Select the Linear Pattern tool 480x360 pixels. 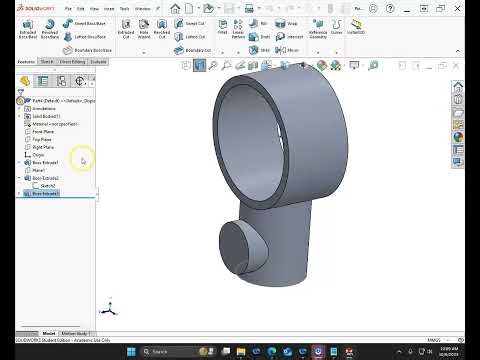238,29
